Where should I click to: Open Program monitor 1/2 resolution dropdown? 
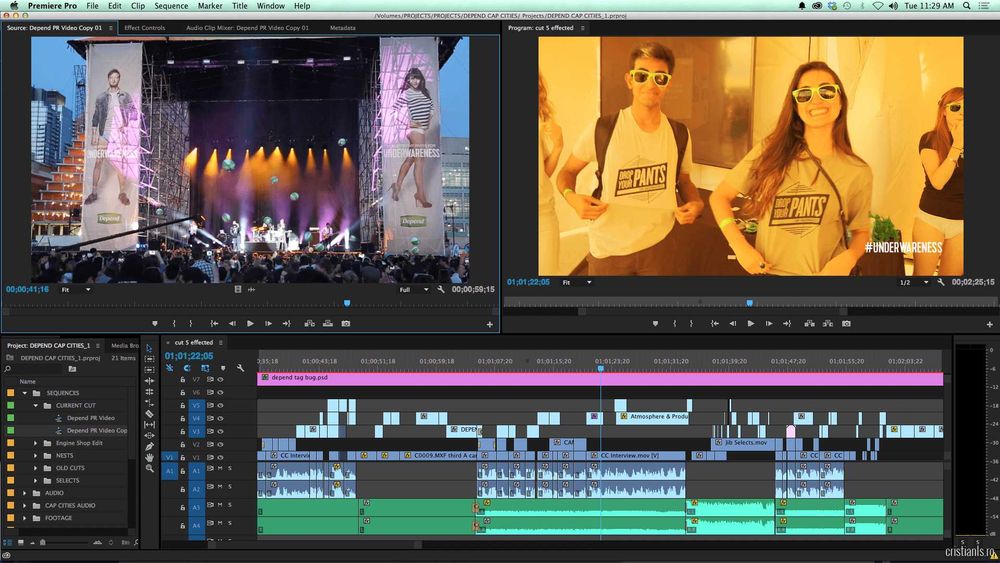point(912,283)
